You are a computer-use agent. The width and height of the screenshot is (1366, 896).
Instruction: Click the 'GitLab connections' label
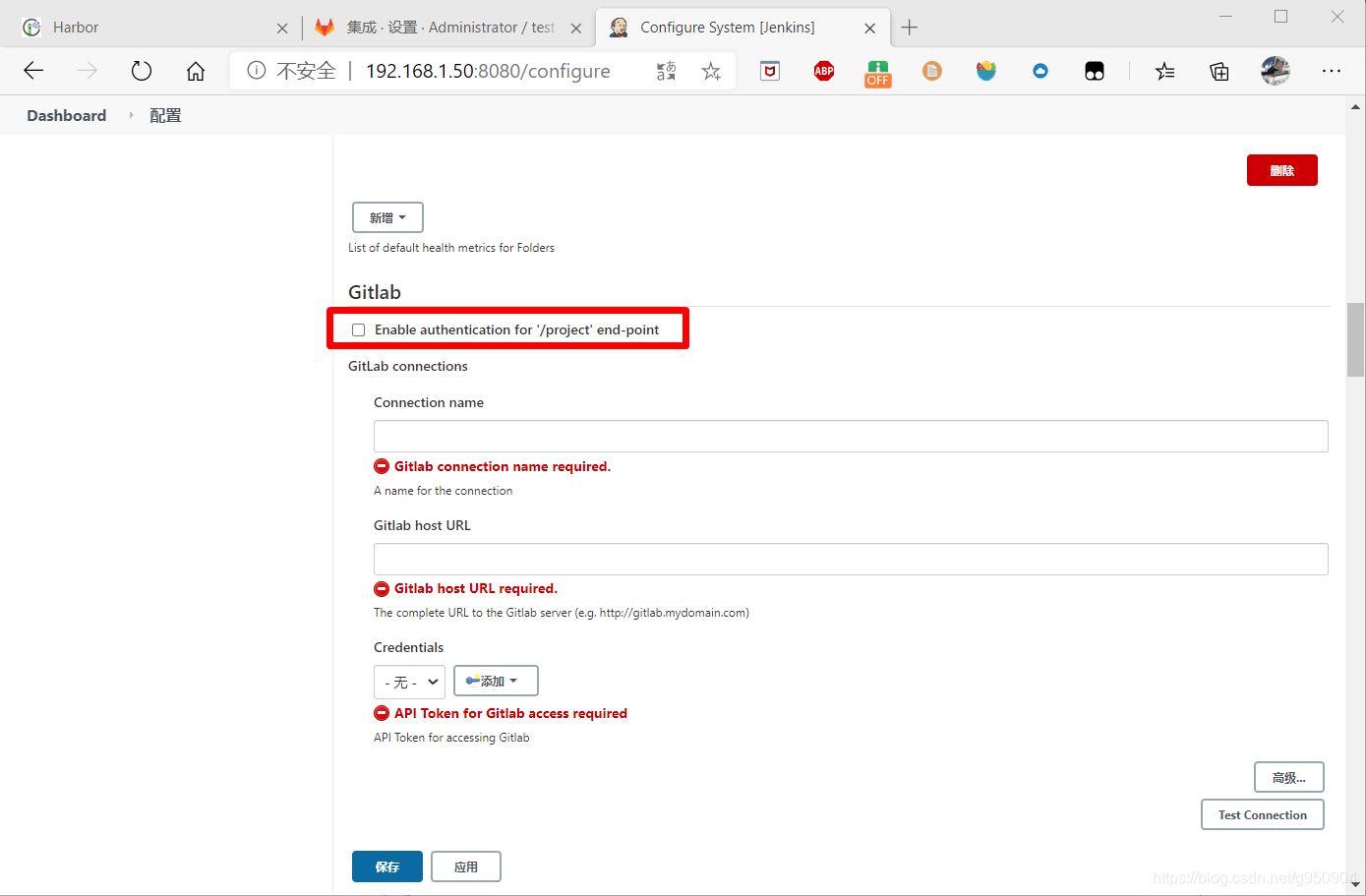(408, 366)
